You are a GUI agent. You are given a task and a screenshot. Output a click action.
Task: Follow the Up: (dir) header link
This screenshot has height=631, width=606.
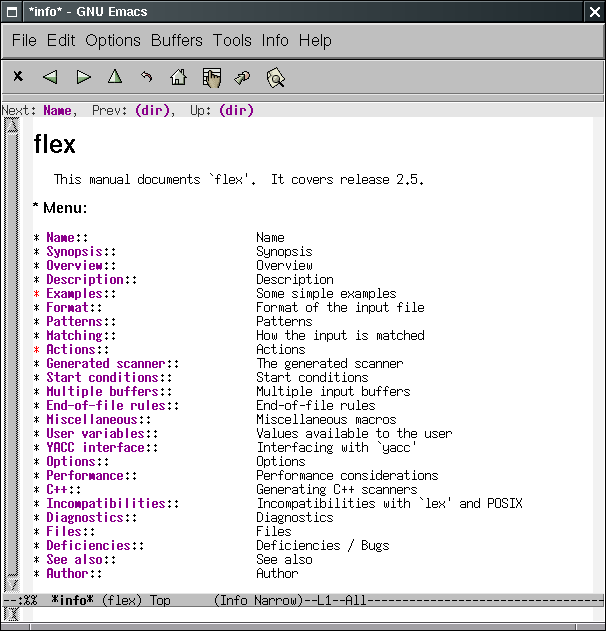click(x=236, y=111)
